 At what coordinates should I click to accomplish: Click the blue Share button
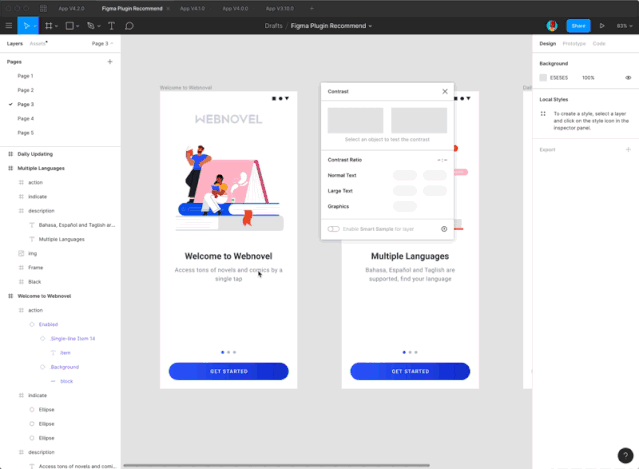(578, 26)
